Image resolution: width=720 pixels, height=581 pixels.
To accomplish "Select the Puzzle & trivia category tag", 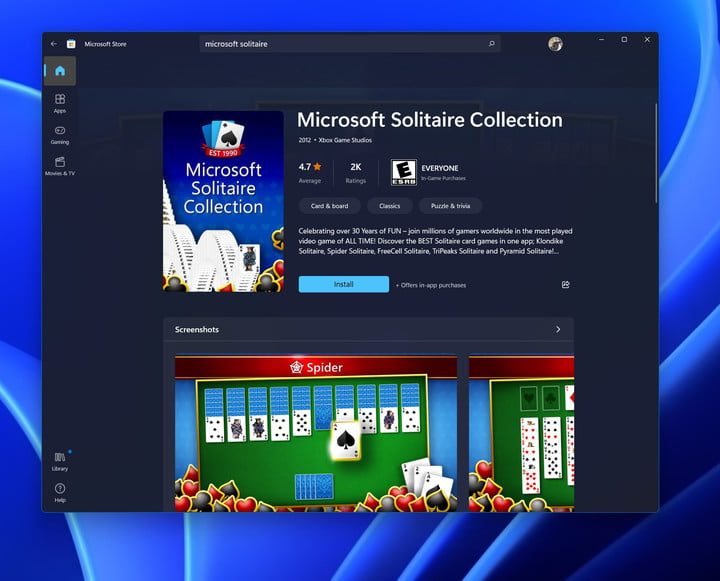I will [450, 206].
